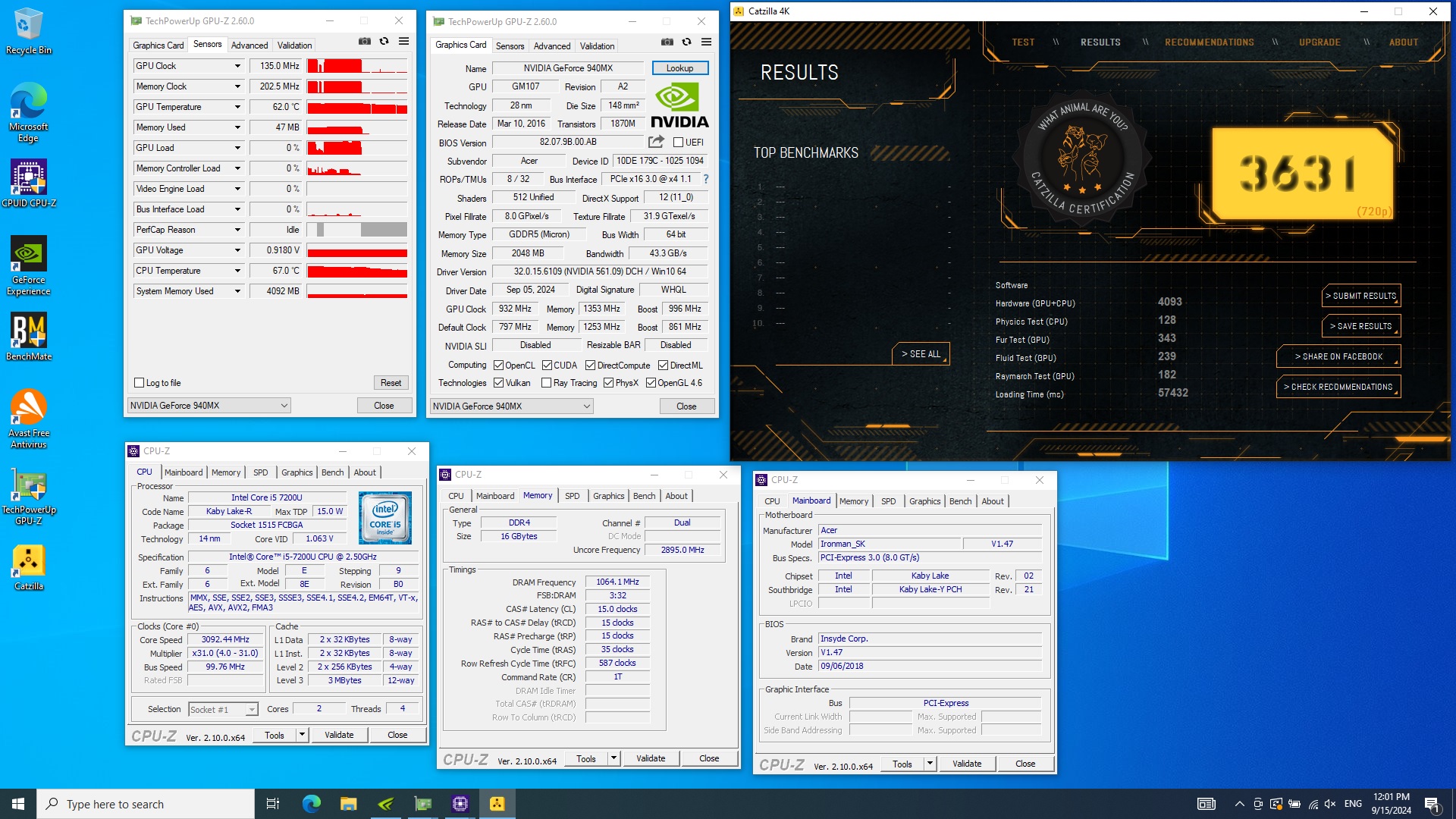The height and width of the screenshot is (819, 1456).
Task: Click Lookup button in GPU-Z
Action: point(679,68)
